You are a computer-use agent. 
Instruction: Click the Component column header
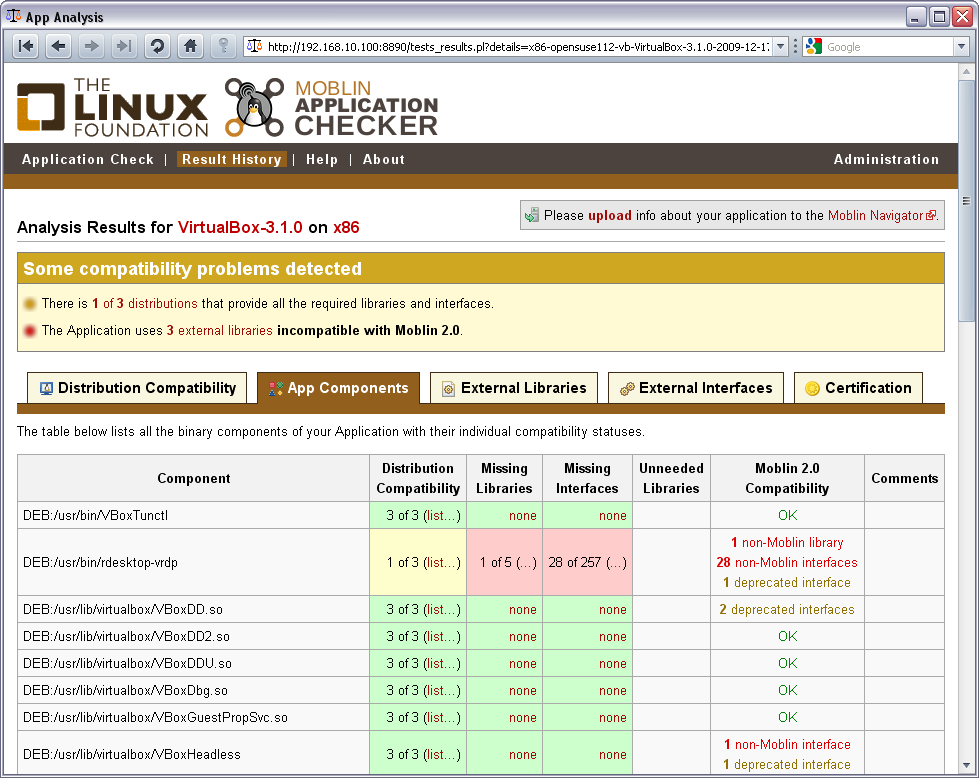(x=194, y=478)
